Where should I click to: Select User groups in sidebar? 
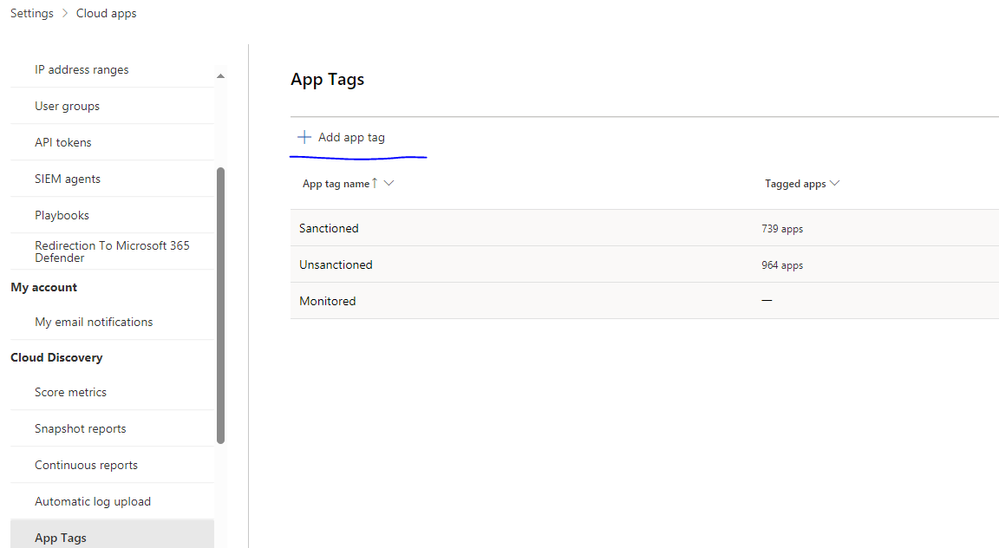pos(67,106)
